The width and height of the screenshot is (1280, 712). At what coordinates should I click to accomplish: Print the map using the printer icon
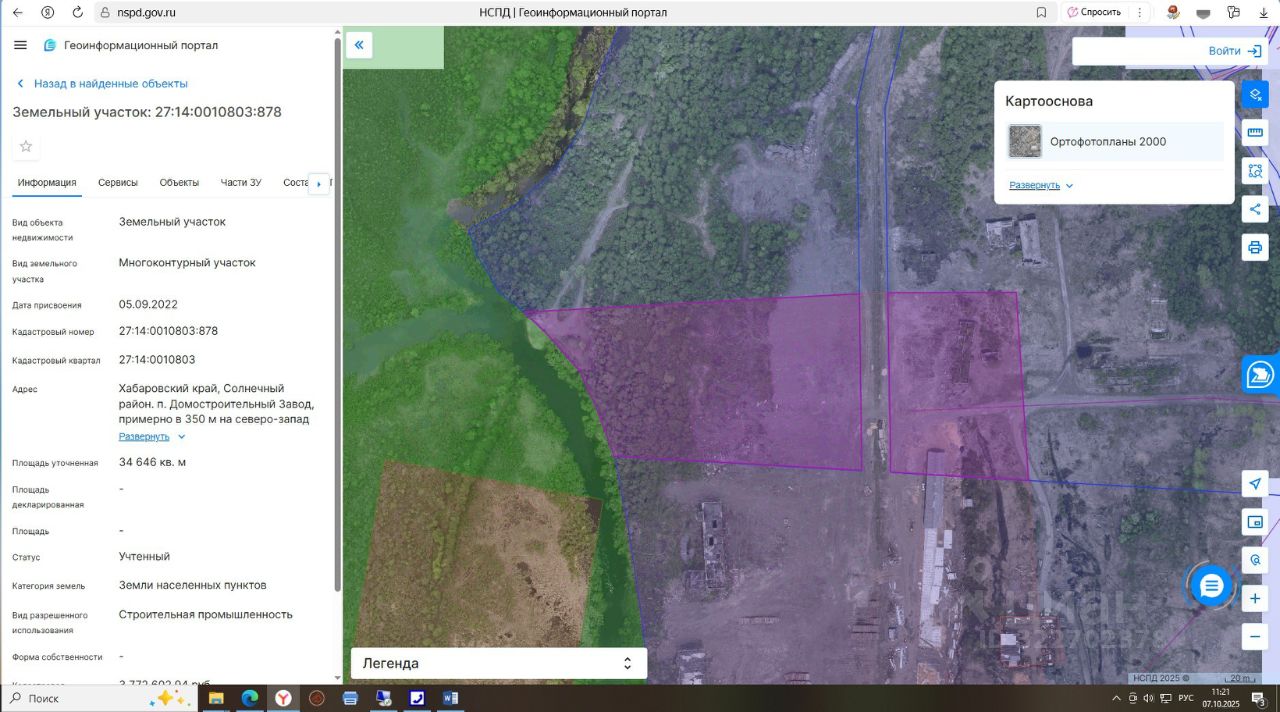1255,247
